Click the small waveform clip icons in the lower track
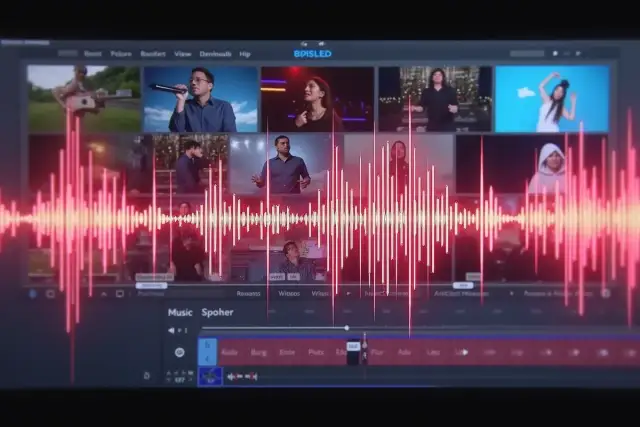640x427 pixels. pos(242,377)
